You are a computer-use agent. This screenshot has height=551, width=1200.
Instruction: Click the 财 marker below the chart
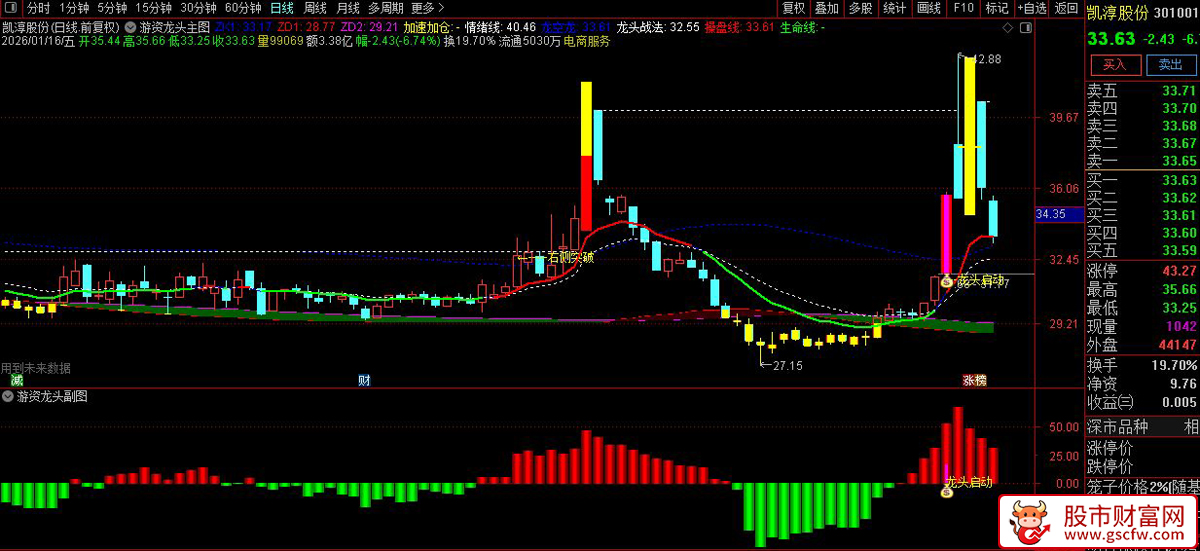tap(364, 381)
